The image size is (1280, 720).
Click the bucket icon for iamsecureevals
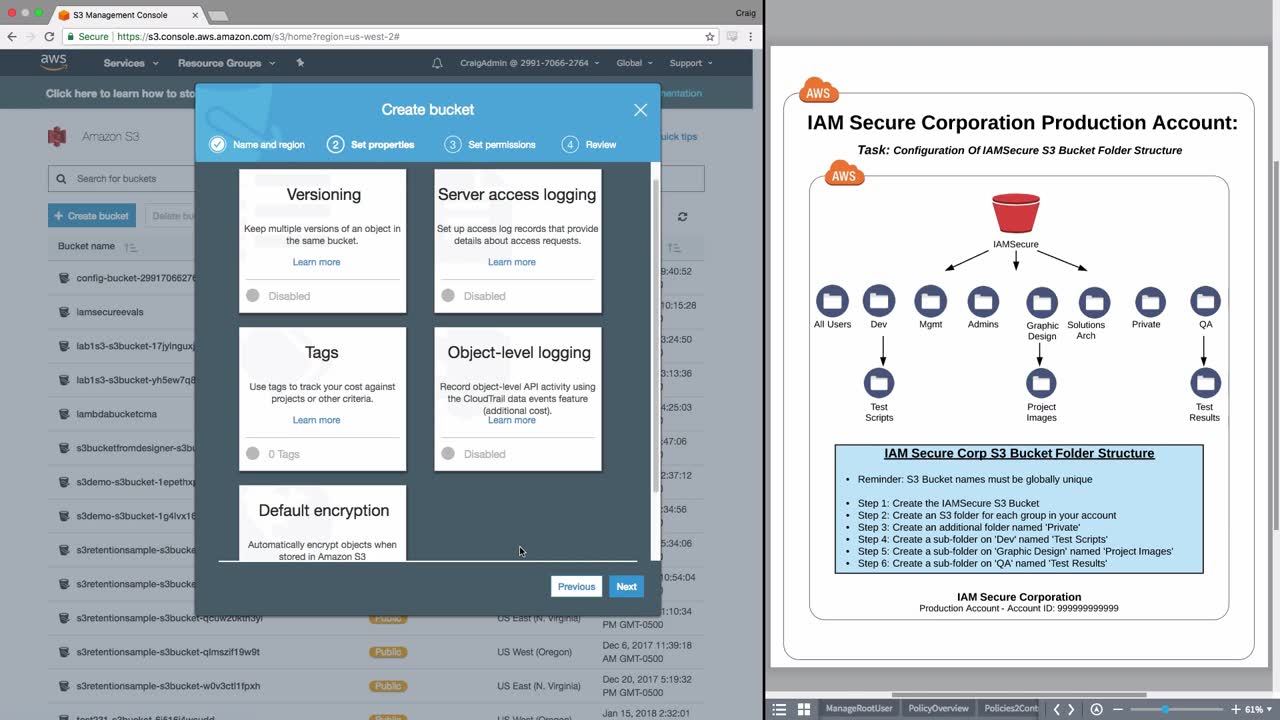(64, 312)
